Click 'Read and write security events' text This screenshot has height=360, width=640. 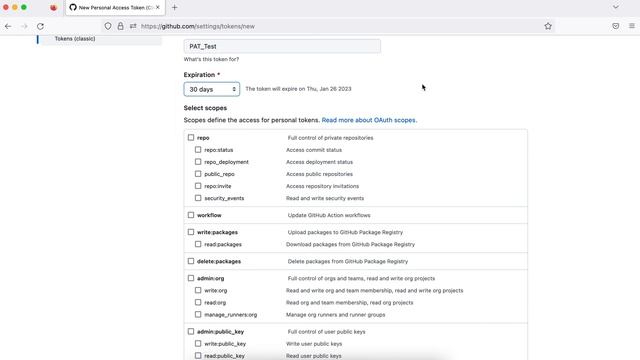(x=325, y=198)
